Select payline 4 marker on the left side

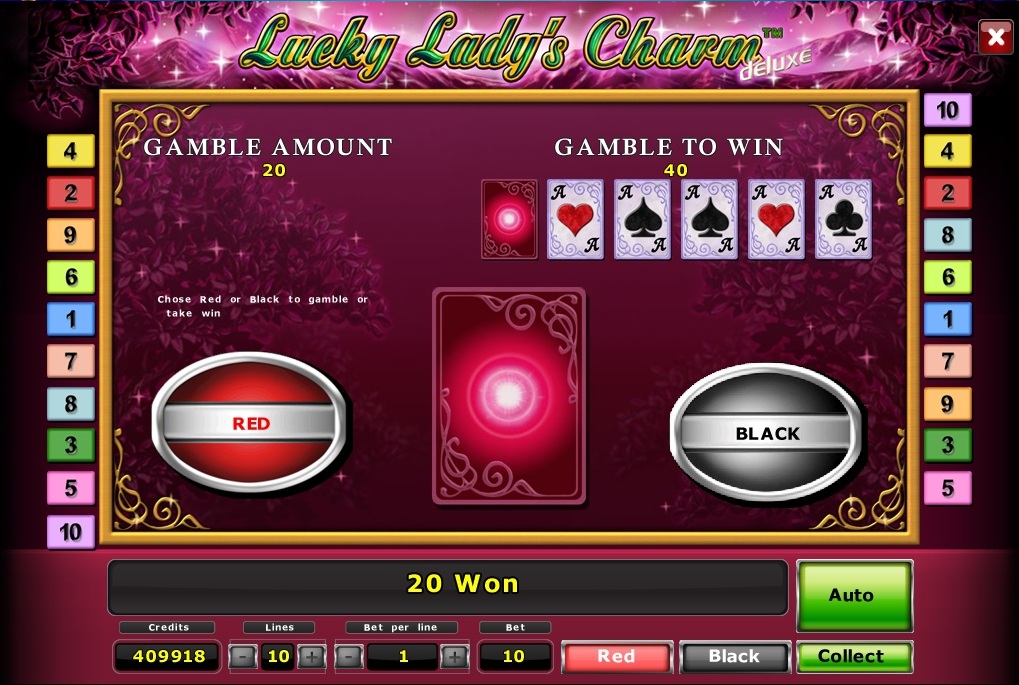tap(71, 151)
